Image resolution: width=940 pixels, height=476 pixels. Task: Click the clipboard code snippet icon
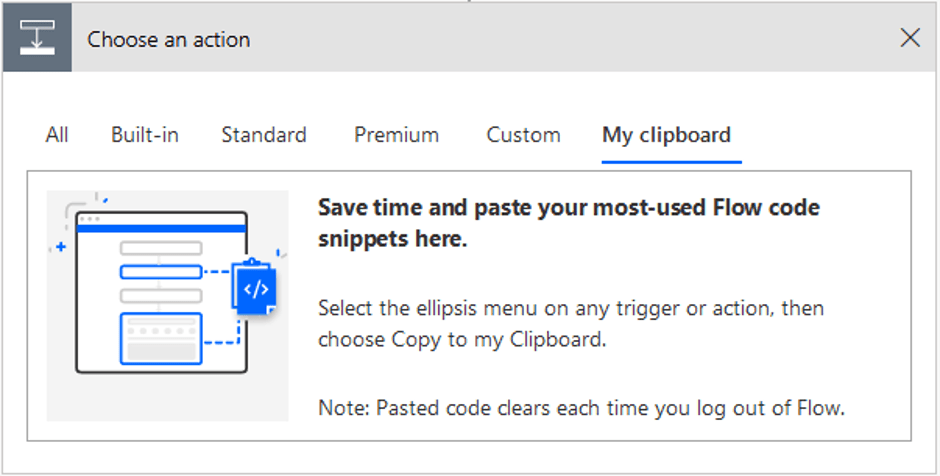pos(255,288)
